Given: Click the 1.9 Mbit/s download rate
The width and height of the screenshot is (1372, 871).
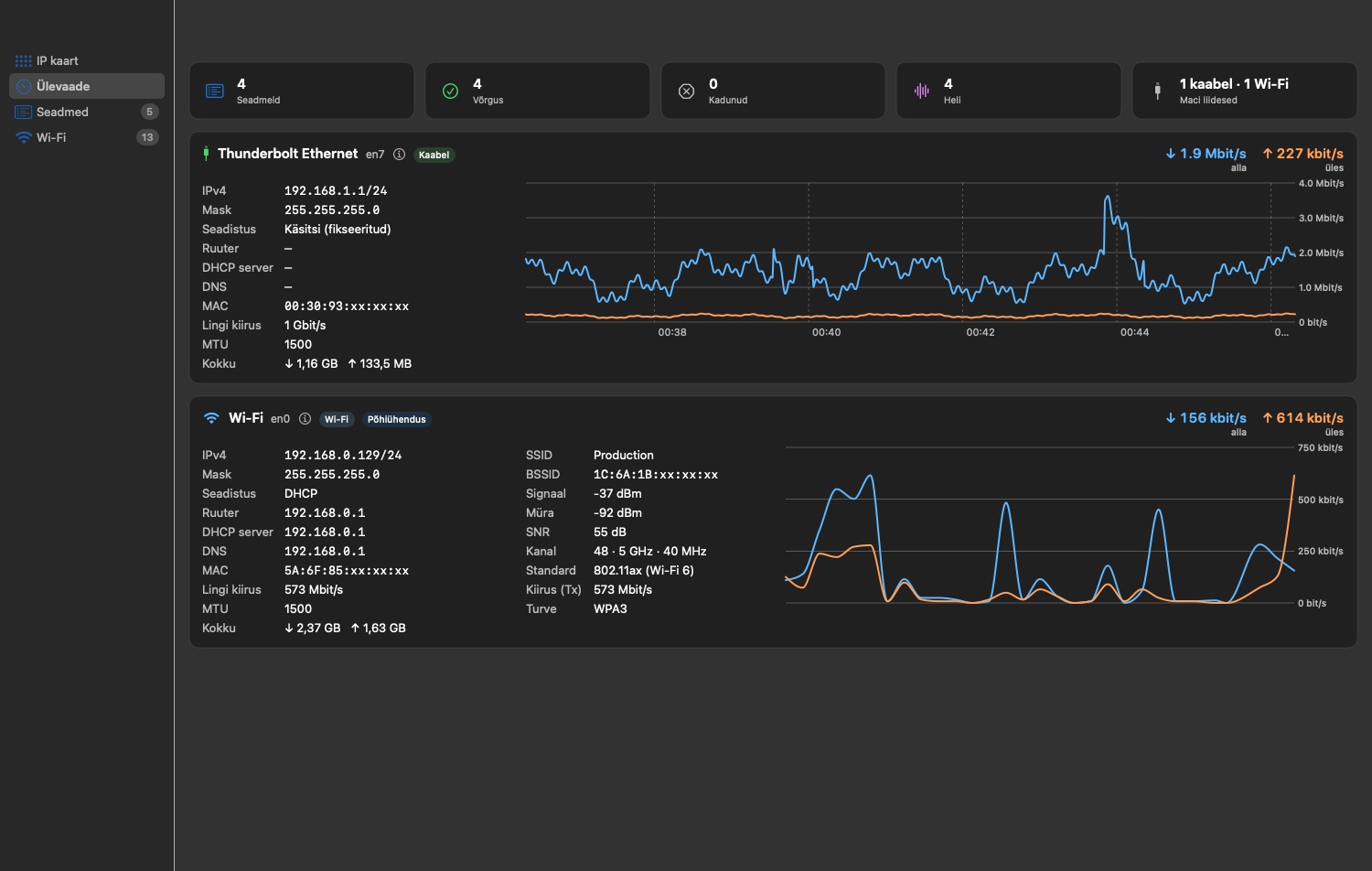Looking at the screenshot, I should [x=1206, y=154].
